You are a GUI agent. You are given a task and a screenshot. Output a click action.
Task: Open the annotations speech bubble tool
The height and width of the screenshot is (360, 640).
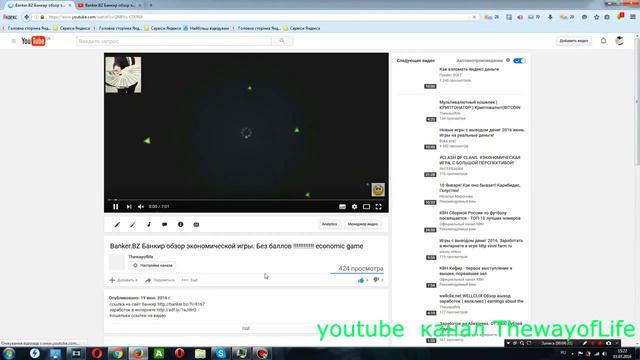pyautogui.click(x=164, y=224)
